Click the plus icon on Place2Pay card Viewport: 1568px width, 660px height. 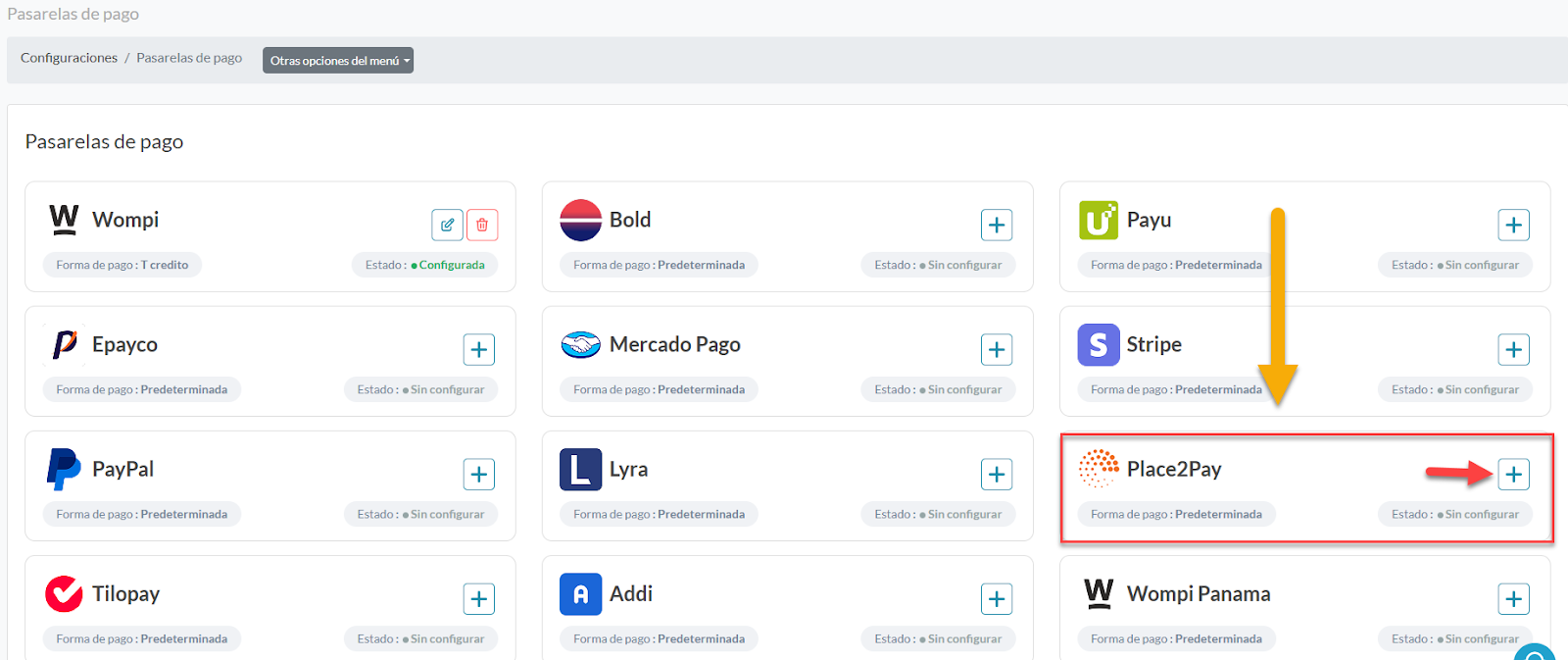pos(1513,474)
